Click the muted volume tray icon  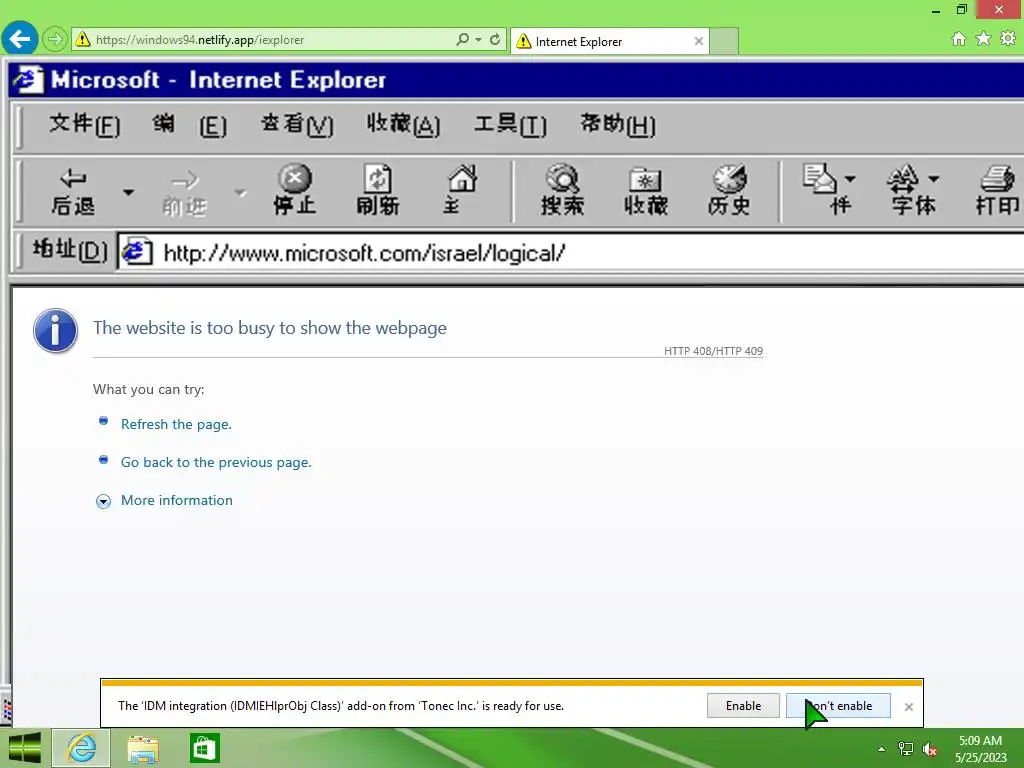point(930,749)
